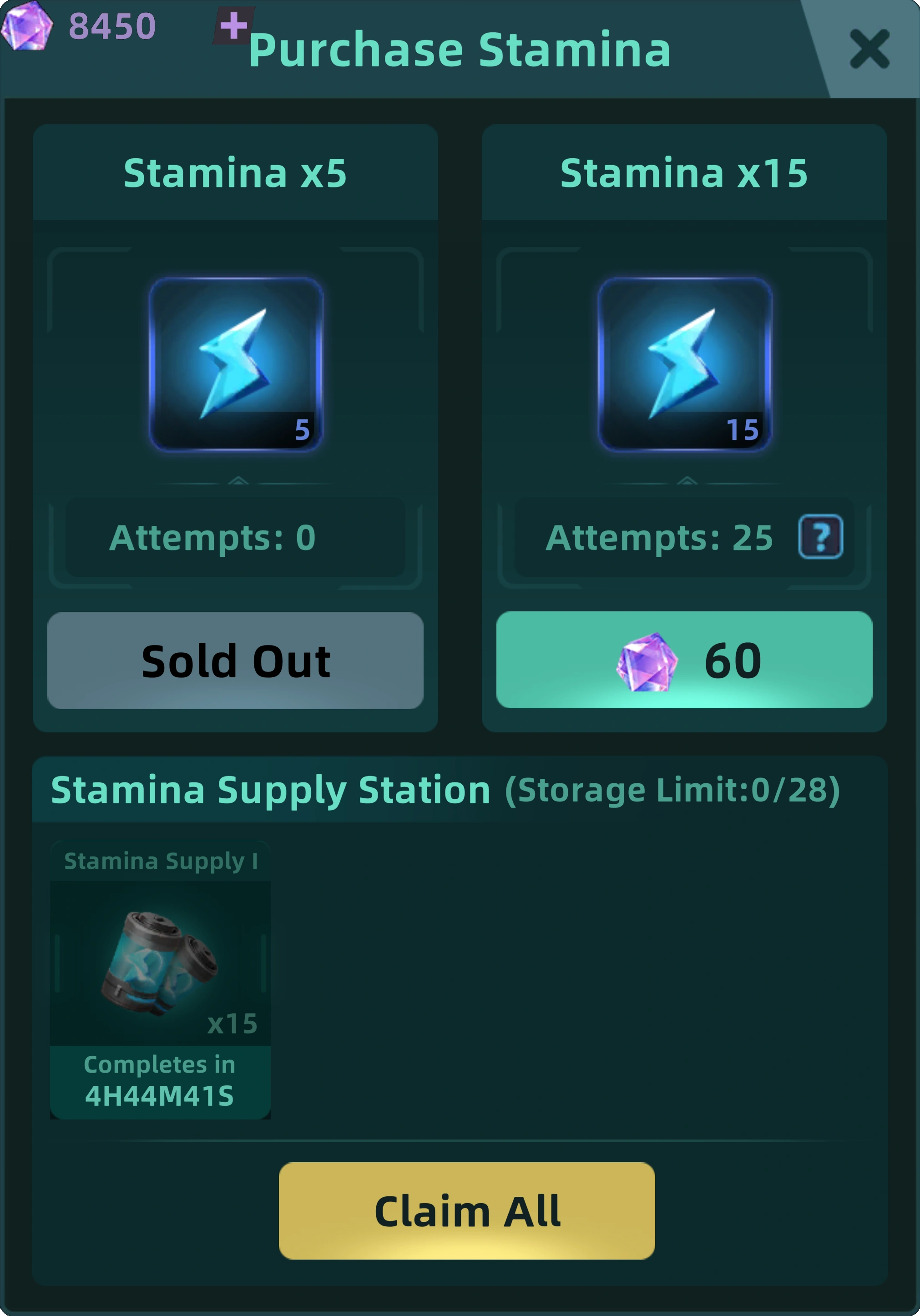Click the Stamina x15 header label

click(x=684, y=173)
